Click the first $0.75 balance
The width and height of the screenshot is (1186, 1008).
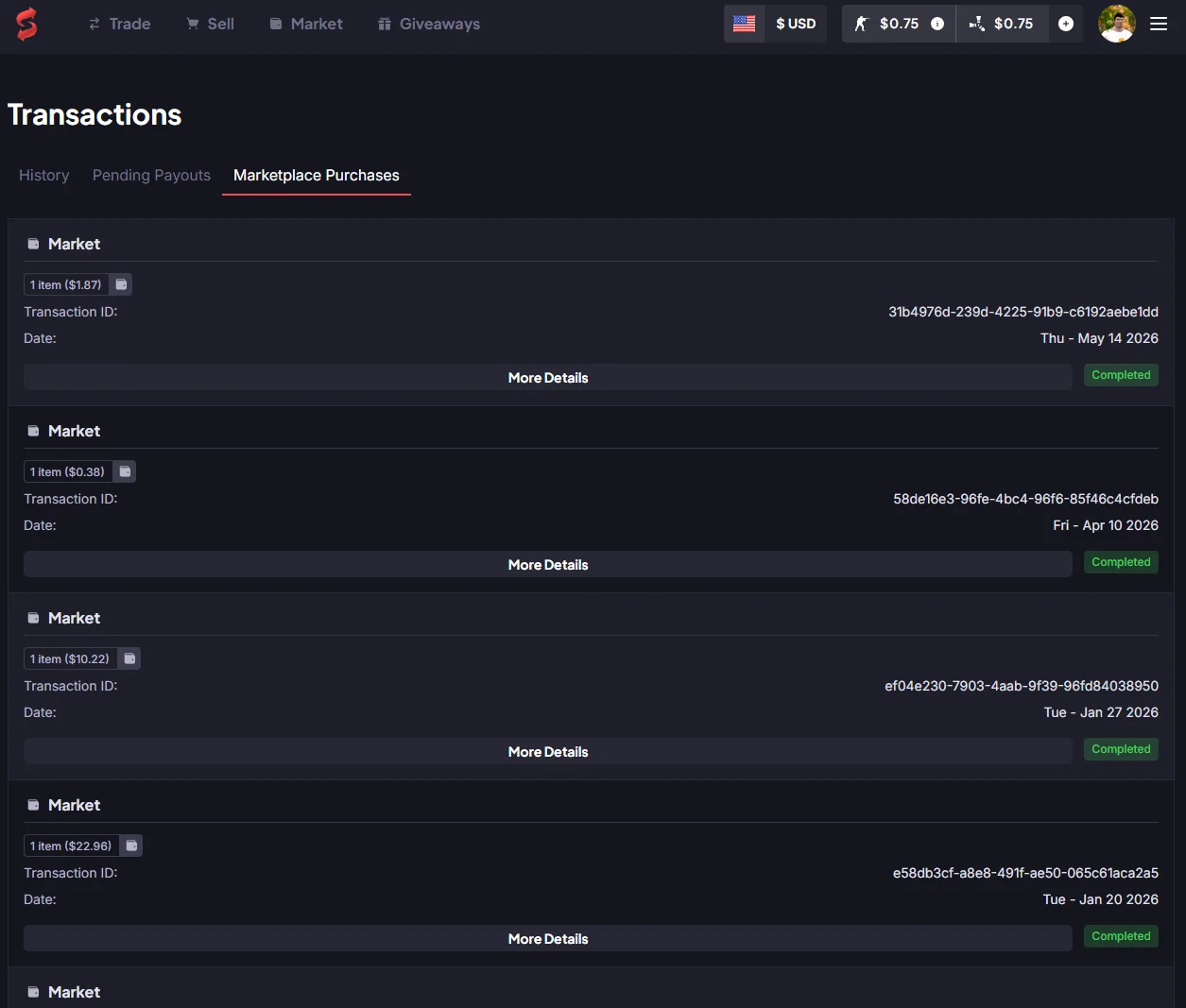coord(899,24)
